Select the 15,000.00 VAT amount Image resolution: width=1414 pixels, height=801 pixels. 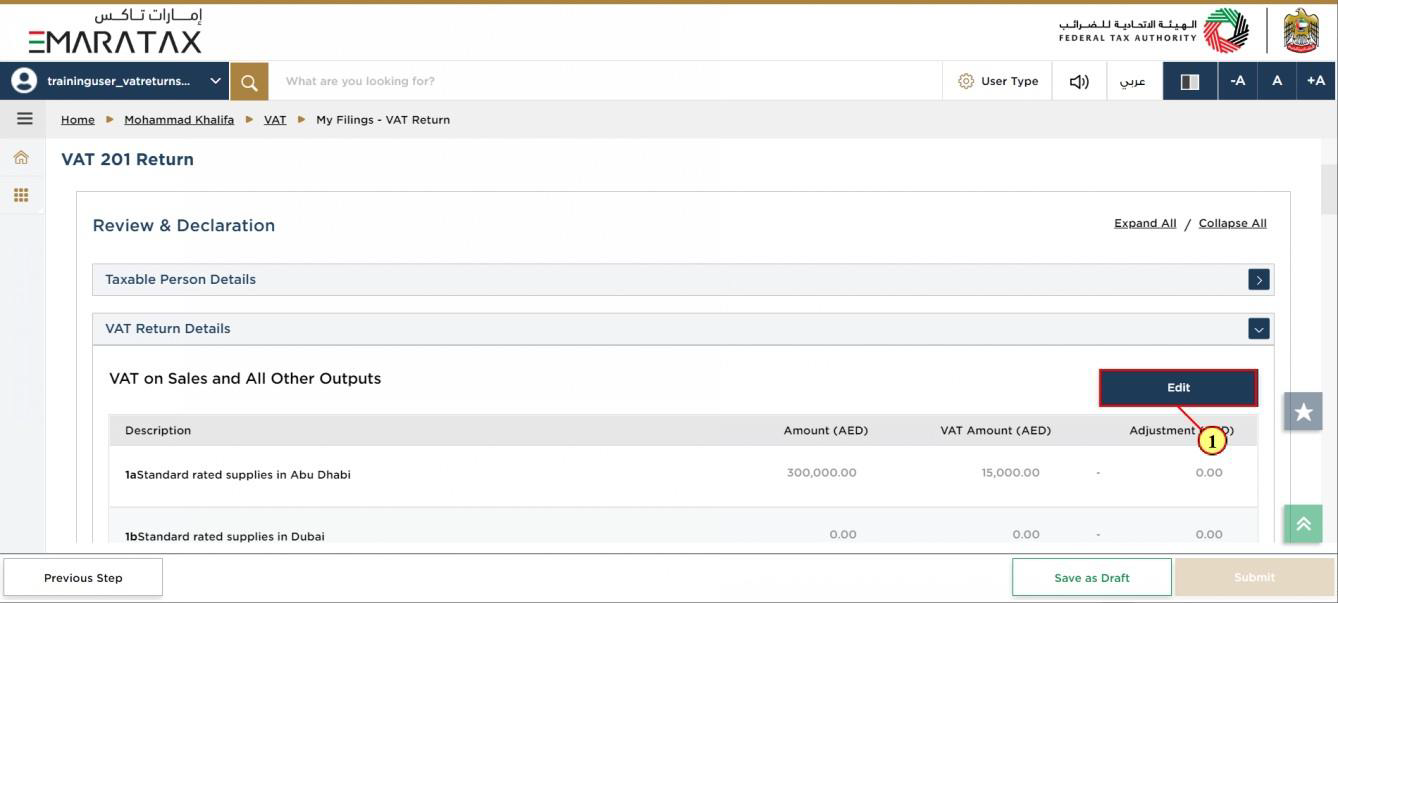(1010, 473)
